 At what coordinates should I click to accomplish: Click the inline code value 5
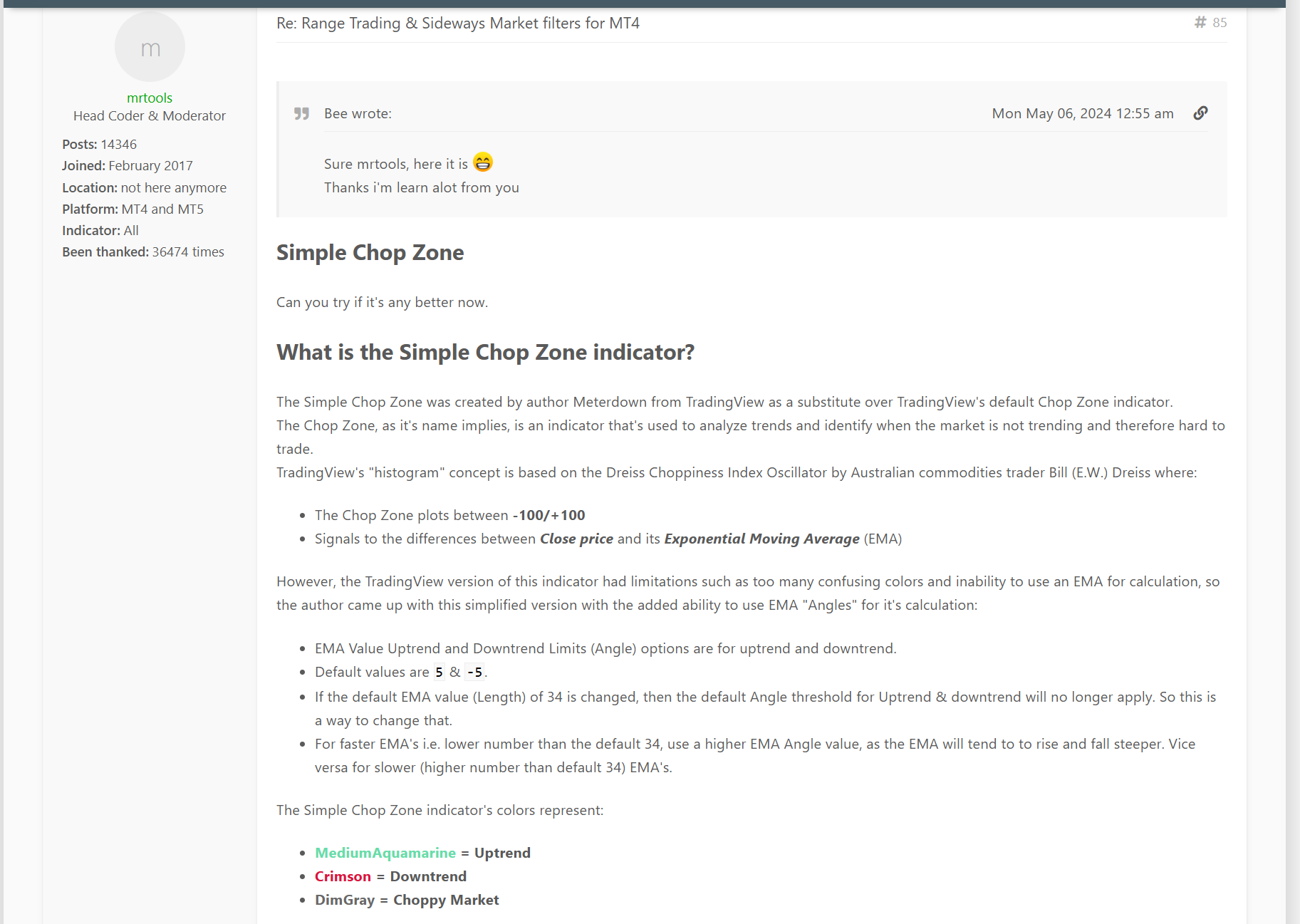[439, 672]
